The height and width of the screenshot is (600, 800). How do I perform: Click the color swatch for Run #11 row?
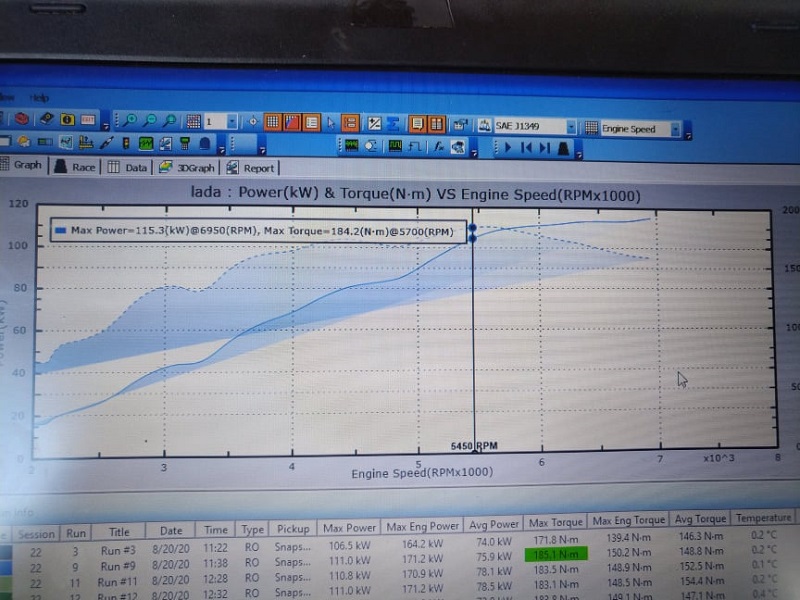coord(6,583)
